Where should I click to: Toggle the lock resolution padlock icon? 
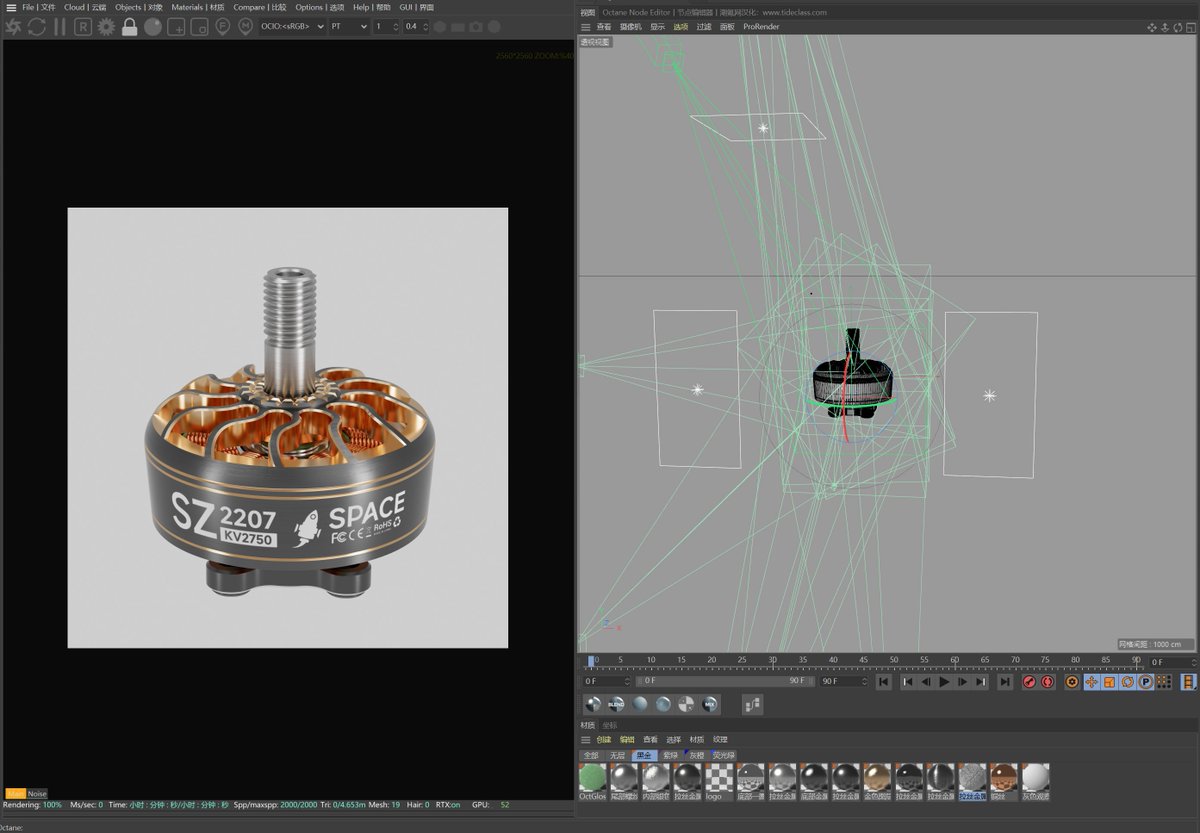[129, 27]
